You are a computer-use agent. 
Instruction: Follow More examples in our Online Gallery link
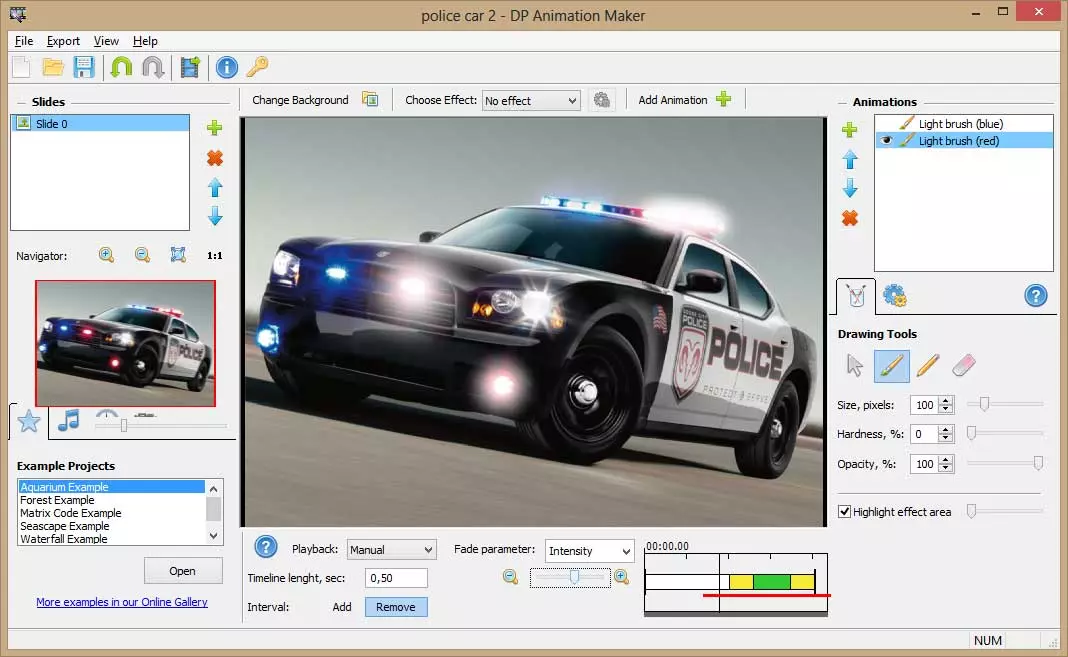pos(122,602)
